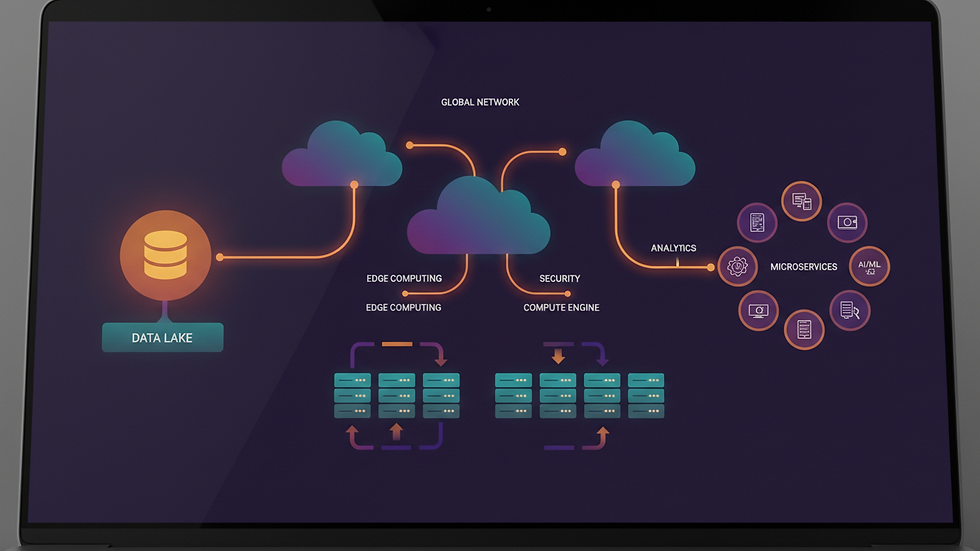Click the orange connector dot beside Data Lake icon

pyautogui.click(x=219, y=257)
